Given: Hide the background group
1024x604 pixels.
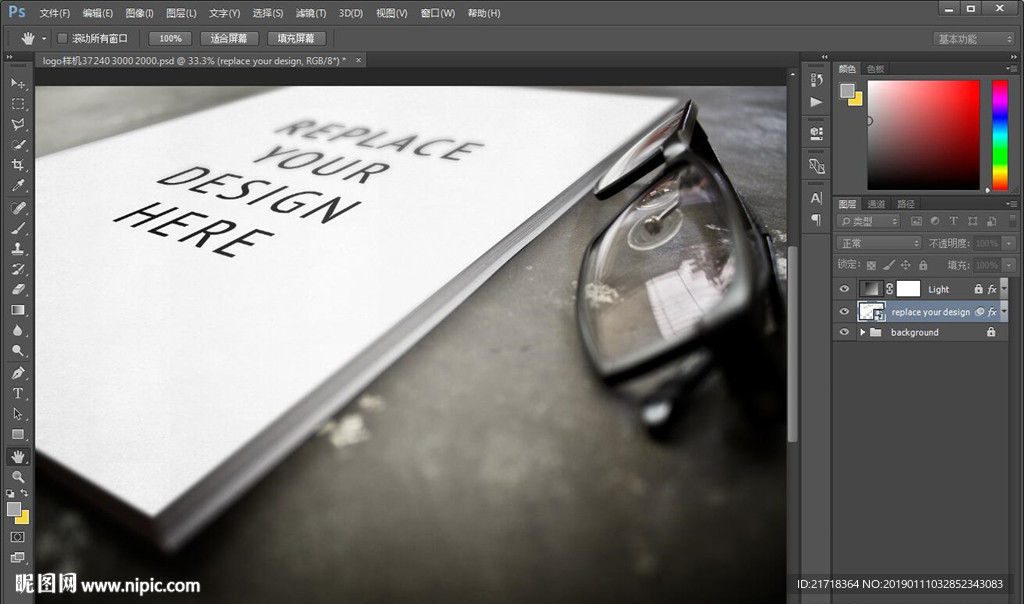Looking at the screenshot, I should click(844, 332).
